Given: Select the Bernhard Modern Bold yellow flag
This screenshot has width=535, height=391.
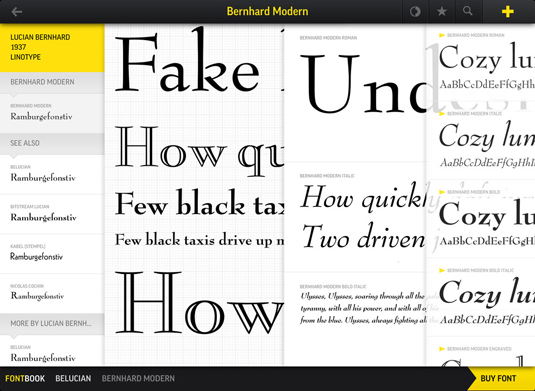Looking at the screenshot, I should tap(442, 192).
